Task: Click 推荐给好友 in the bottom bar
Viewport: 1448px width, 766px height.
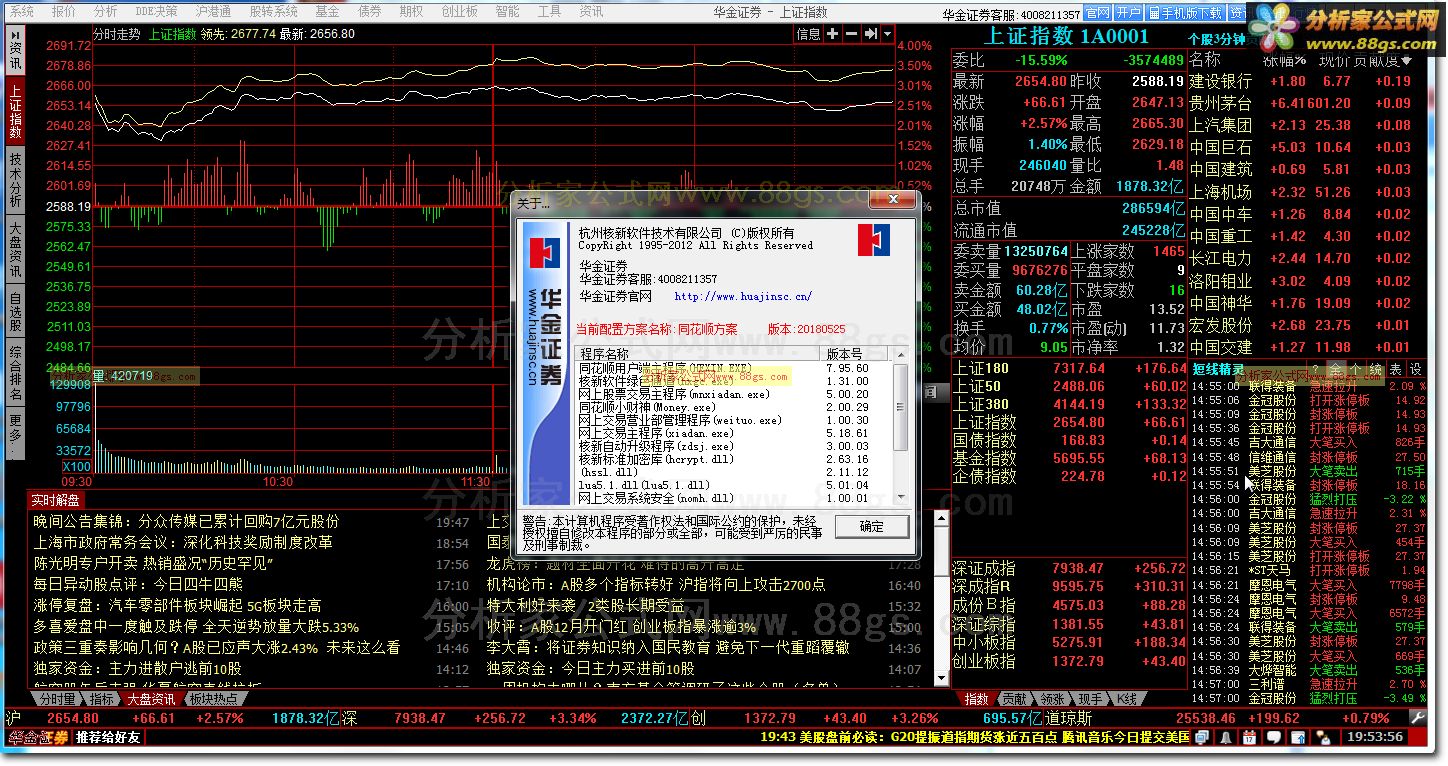Action: [109, 737]
